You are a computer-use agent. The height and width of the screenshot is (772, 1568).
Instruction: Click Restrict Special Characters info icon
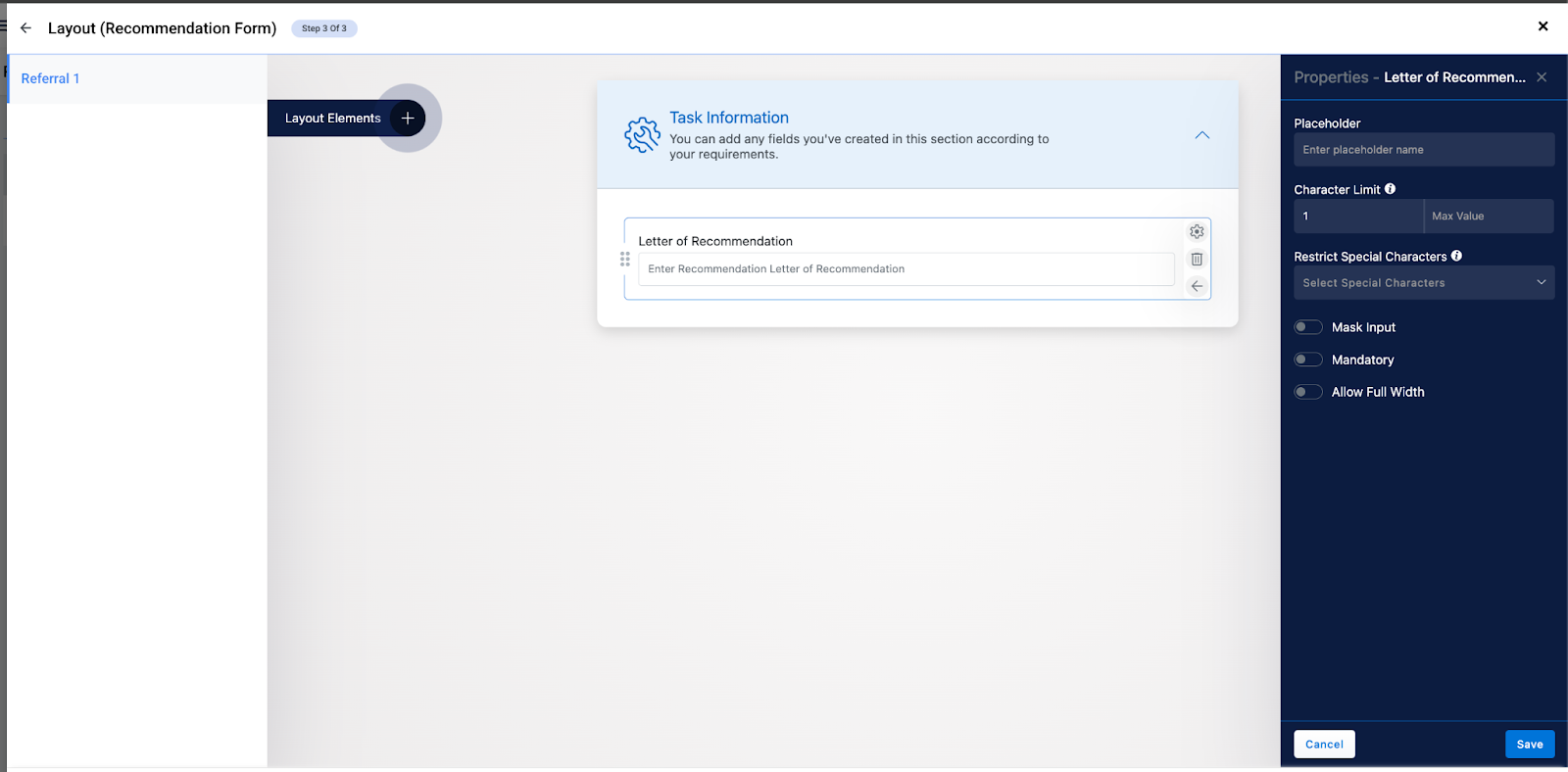click(x=1456, y=256)
